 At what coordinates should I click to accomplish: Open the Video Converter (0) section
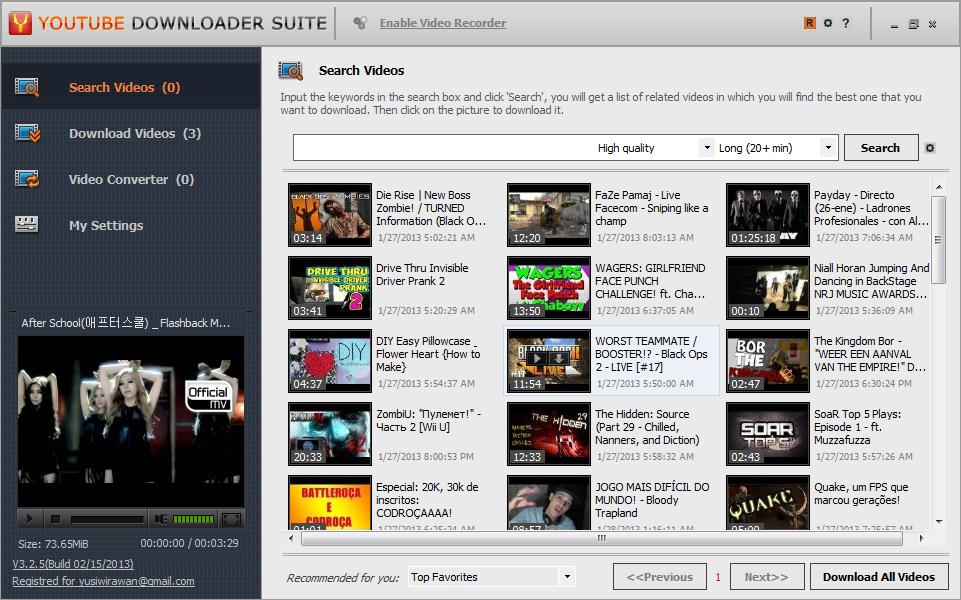click(131, 179)
